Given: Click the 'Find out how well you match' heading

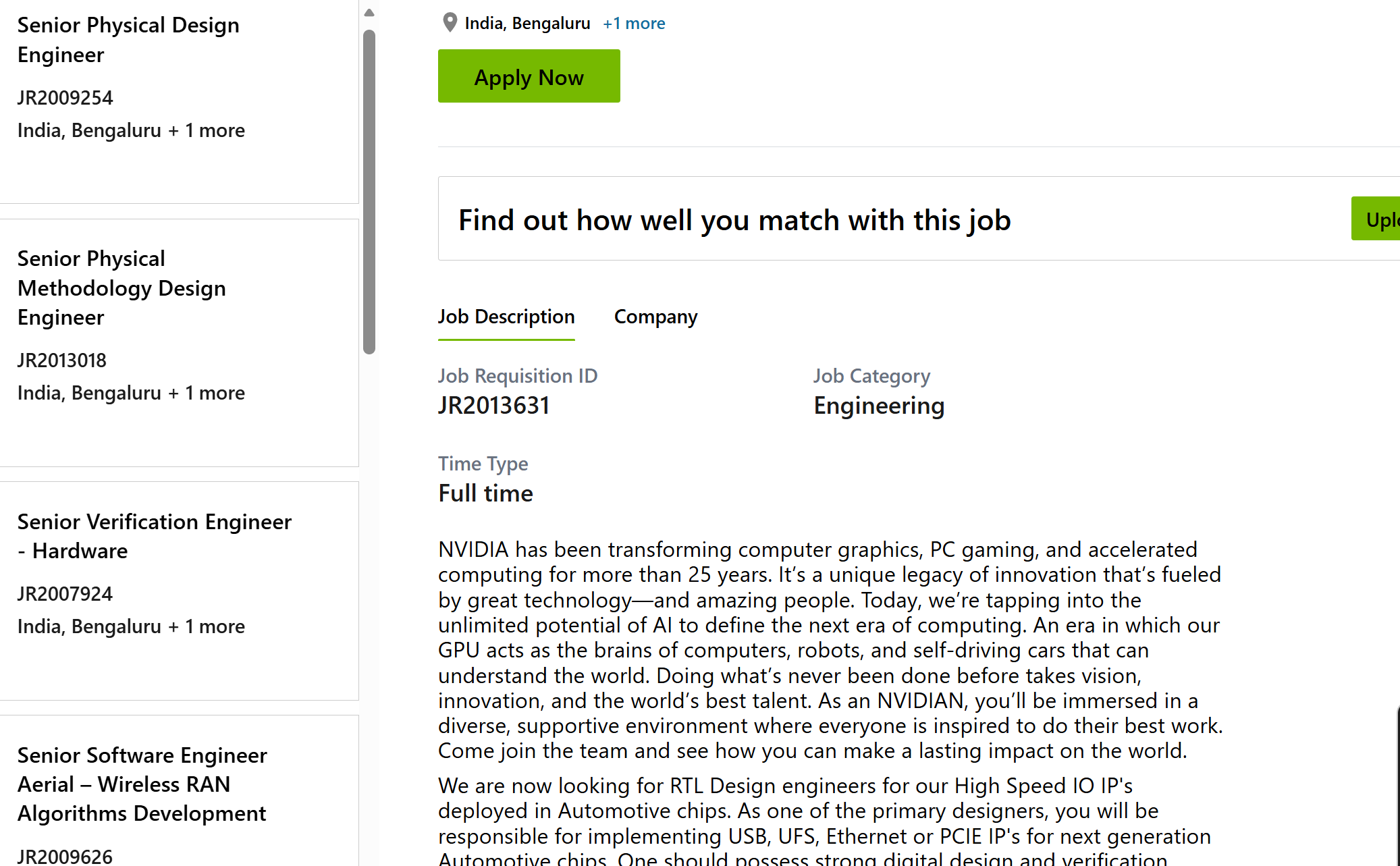Looking at the screenshot, I should point(734,220).
